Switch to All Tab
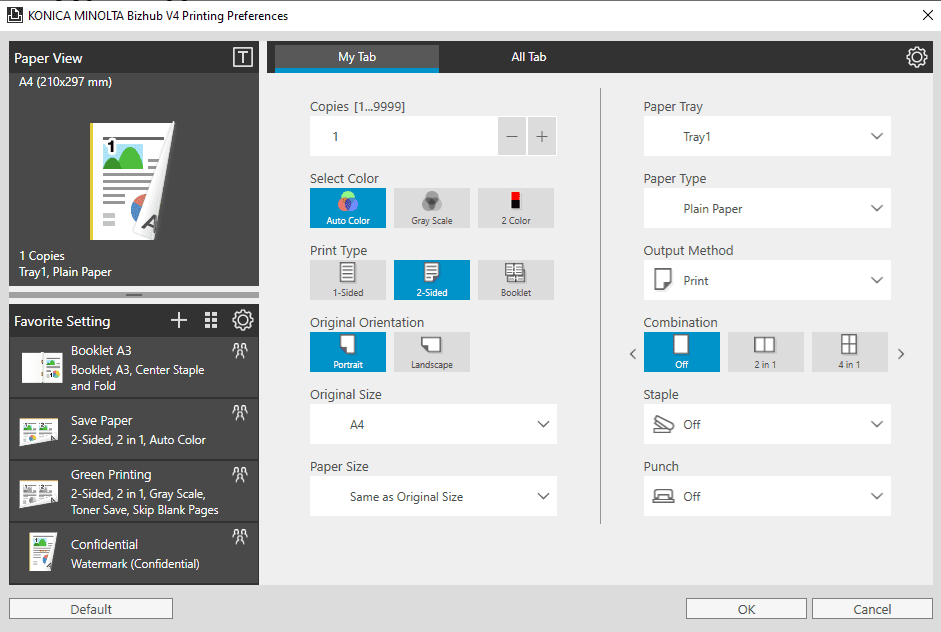941x632 pixels. 529,57
